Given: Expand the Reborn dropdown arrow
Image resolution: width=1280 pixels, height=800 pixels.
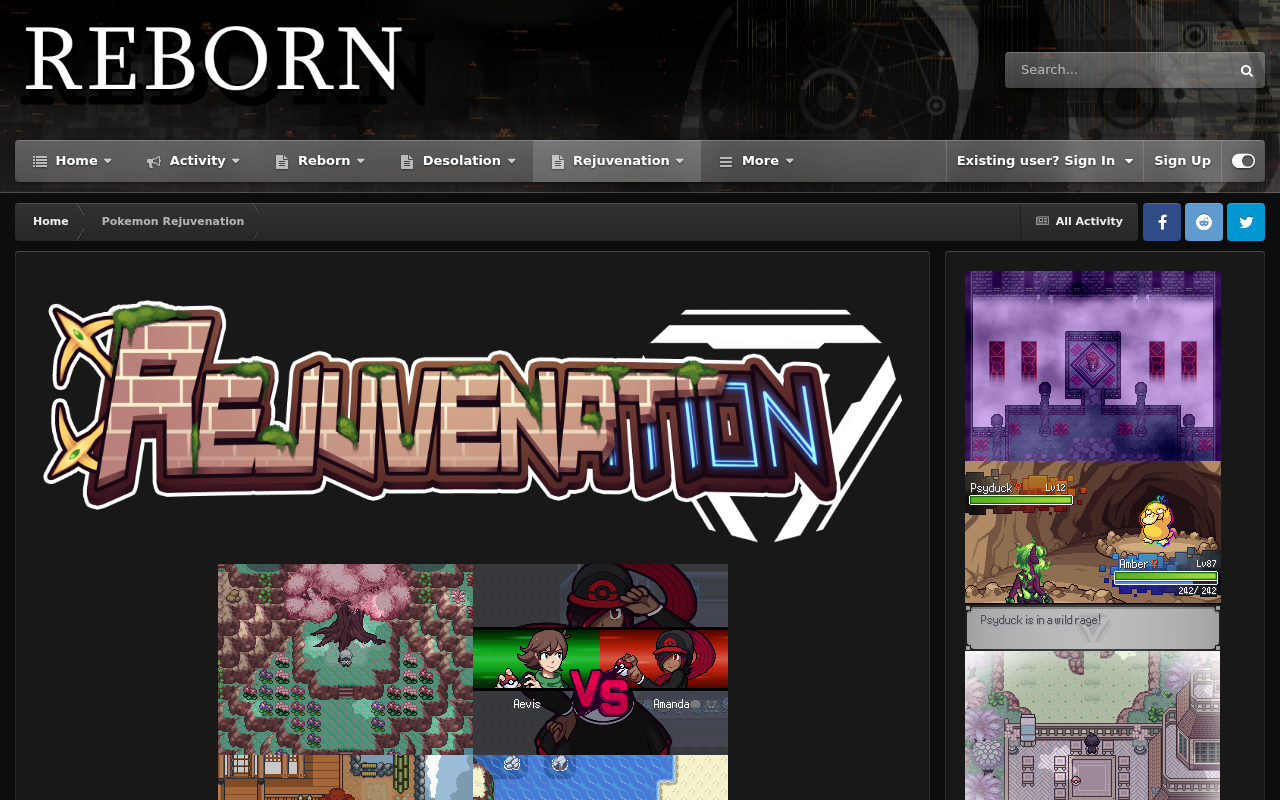Looking at the screenshot, I should tap(360, 161).
